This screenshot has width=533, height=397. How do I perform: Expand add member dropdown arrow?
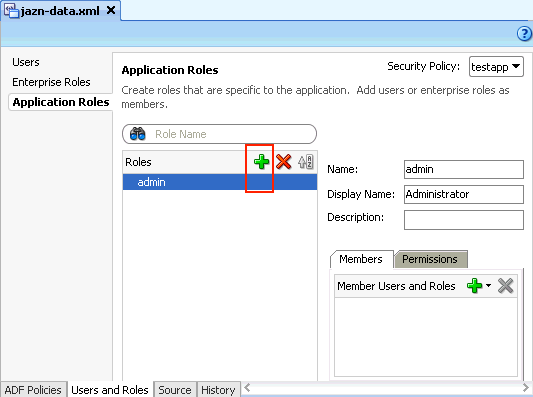point(488,286)
